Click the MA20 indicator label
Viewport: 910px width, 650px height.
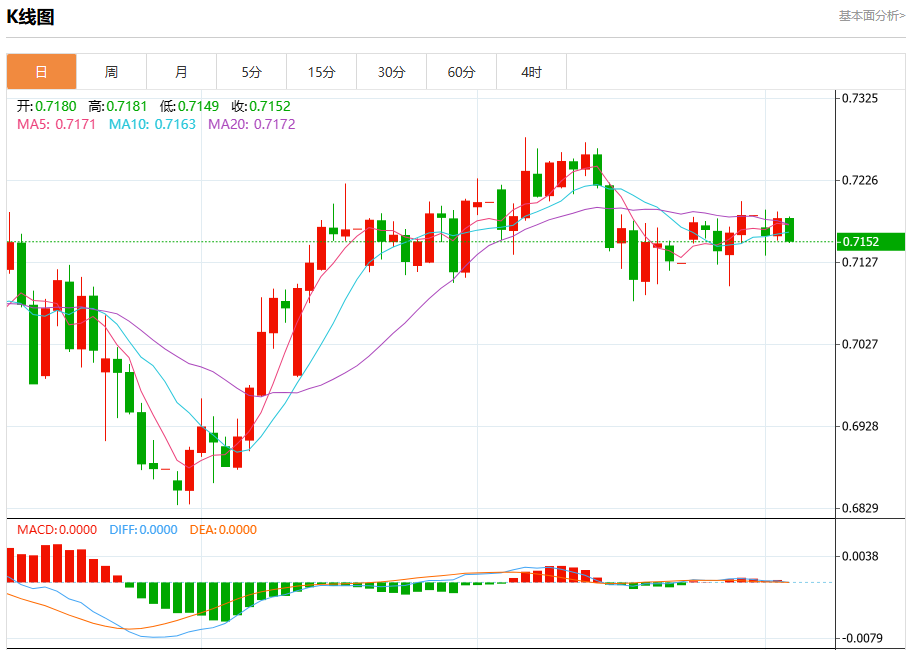[251, 124]
